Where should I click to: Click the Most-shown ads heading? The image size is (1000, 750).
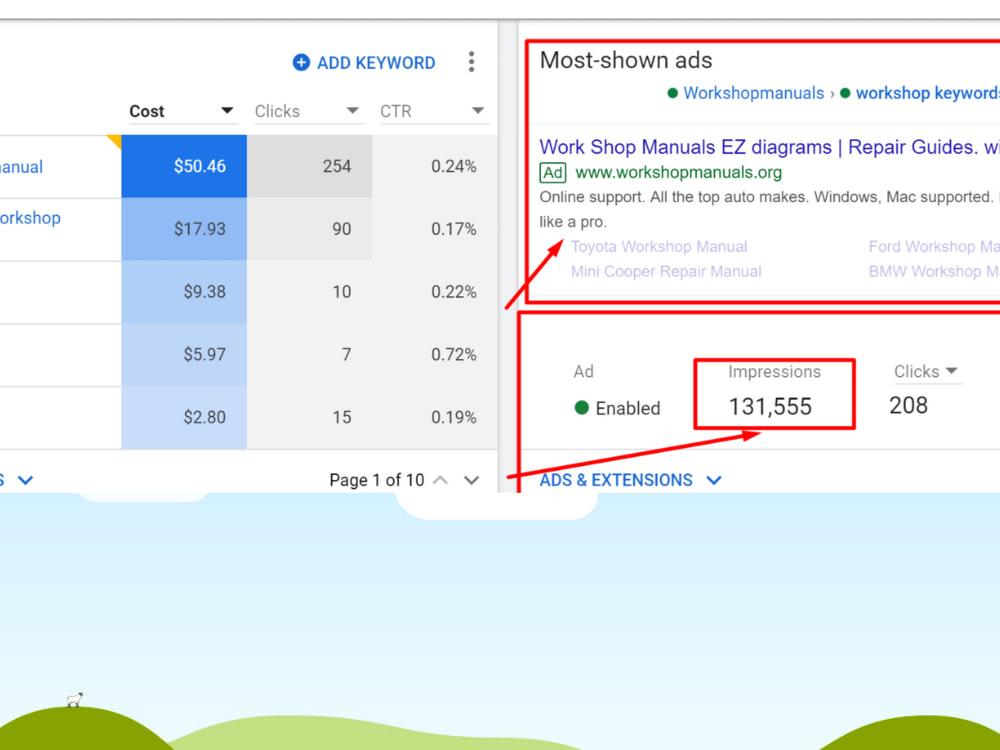coord(626,60)
